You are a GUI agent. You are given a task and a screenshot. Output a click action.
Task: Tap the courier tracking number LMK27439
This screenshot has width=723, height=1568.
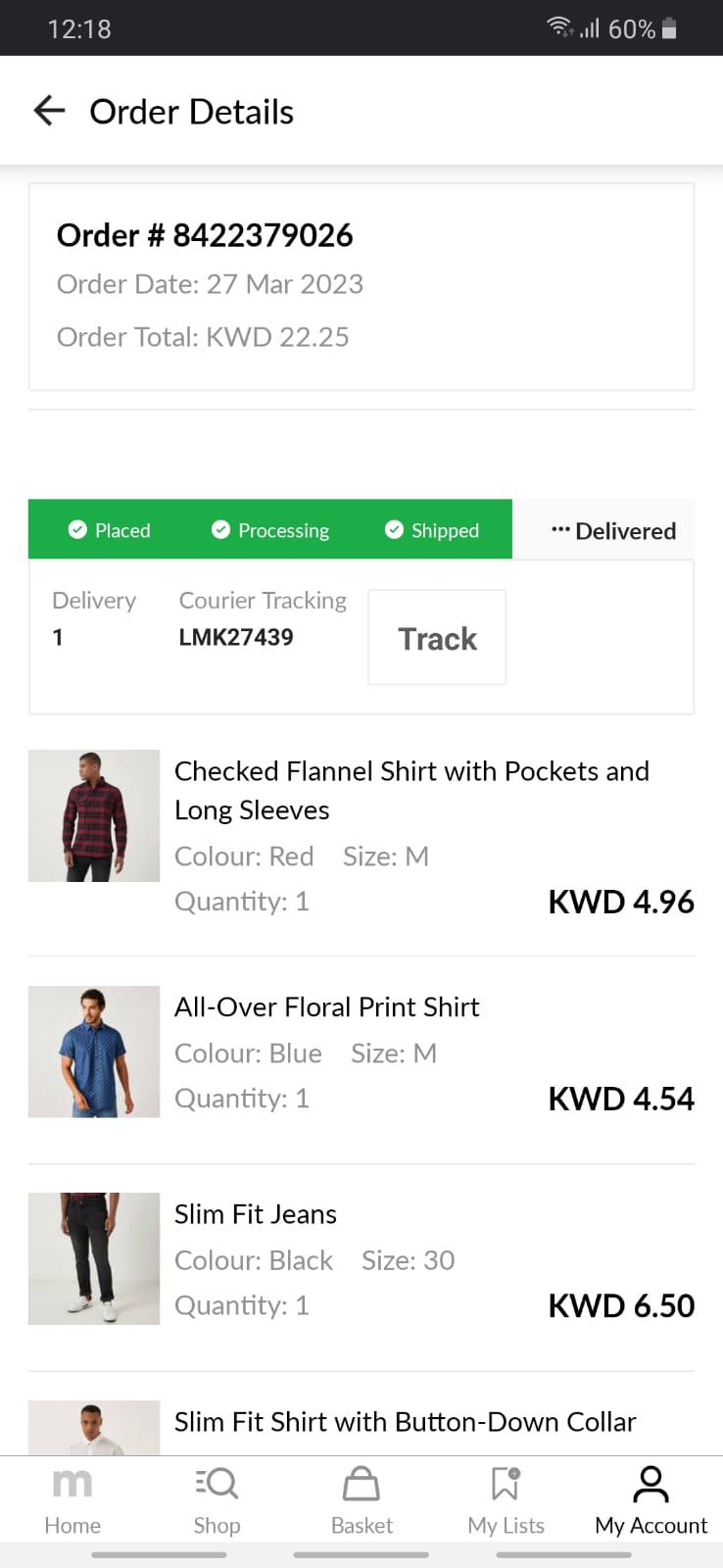(x=236, y=637)
